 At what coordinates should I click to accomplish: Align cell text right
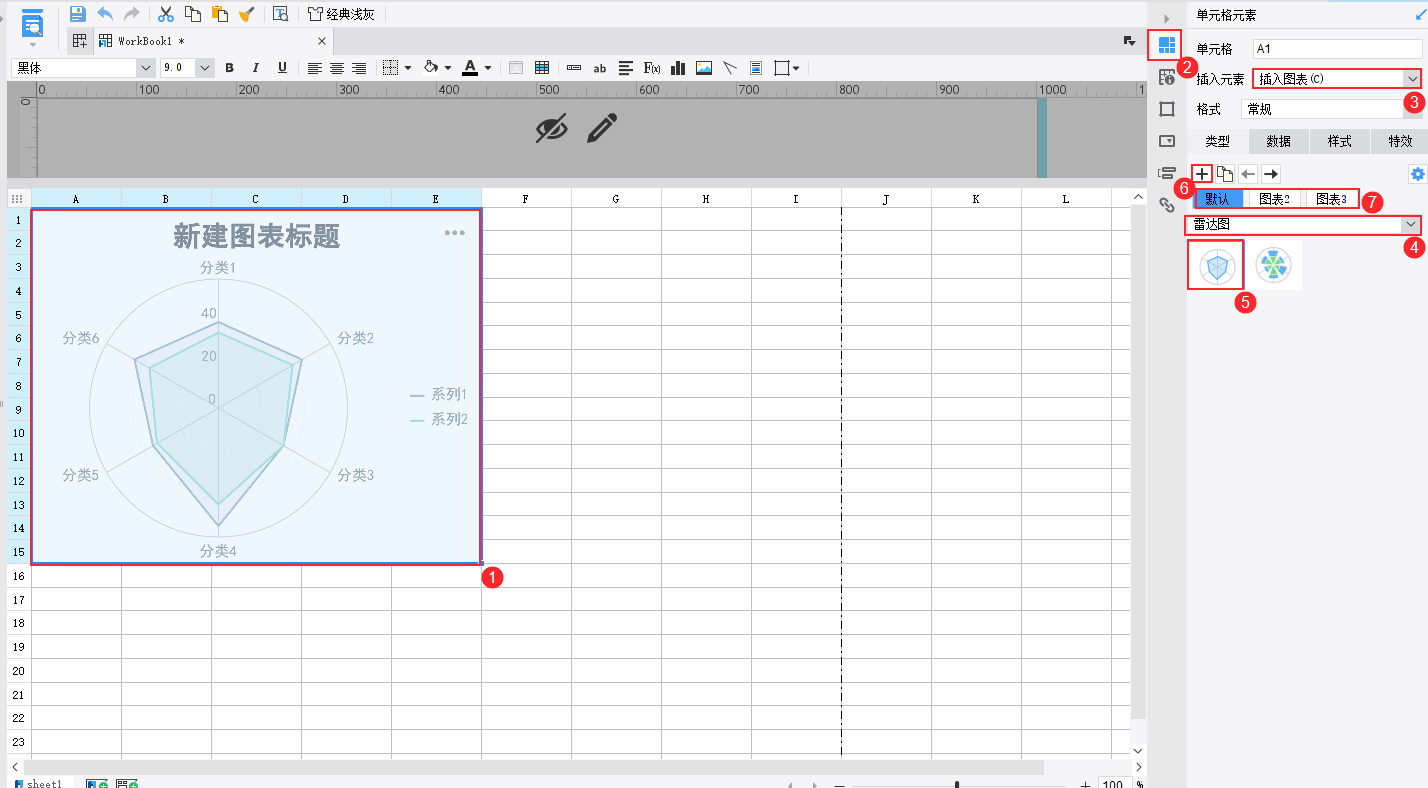359,68
